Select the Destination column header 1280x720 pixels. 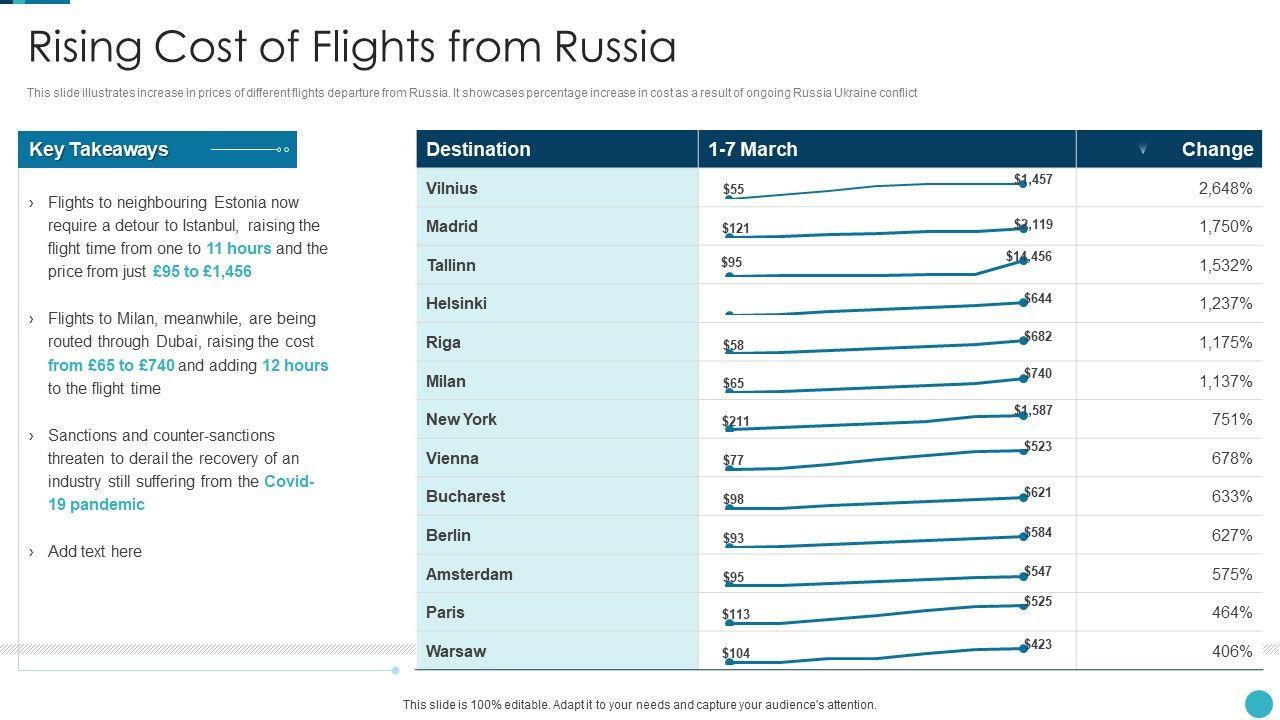[478, 149]
